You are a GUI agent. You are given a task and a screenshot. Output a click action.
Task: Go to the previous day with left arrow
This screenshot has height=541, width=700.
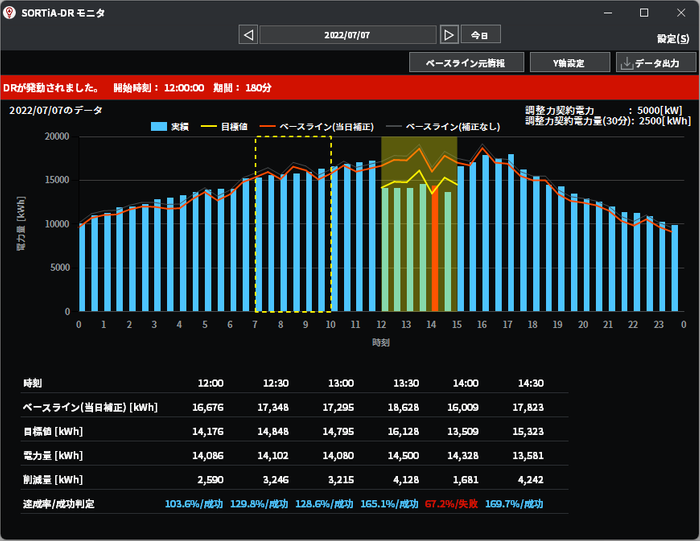point(248,35)
